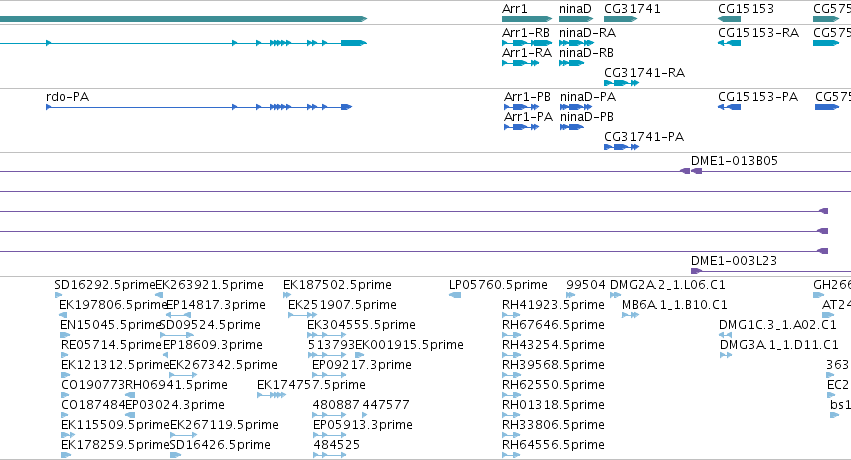Screen dimensions: 851x460
Task: Select RE05714.5prime label
Action: tap(111, 345)
